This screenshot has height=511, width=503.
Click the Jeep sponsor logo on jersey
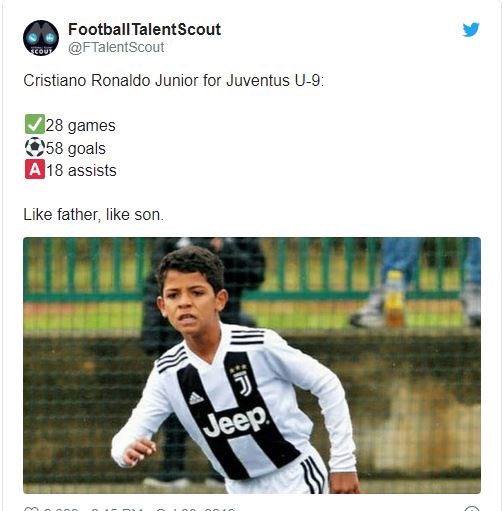coord(235,421)
